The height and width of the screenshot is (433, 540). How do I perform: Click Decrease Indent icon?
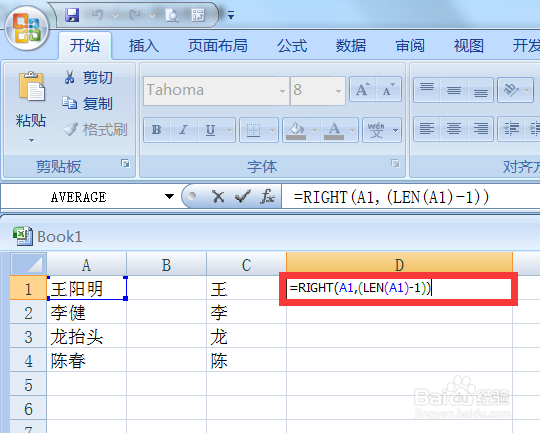pyautogui.click(x=511, y=129)
